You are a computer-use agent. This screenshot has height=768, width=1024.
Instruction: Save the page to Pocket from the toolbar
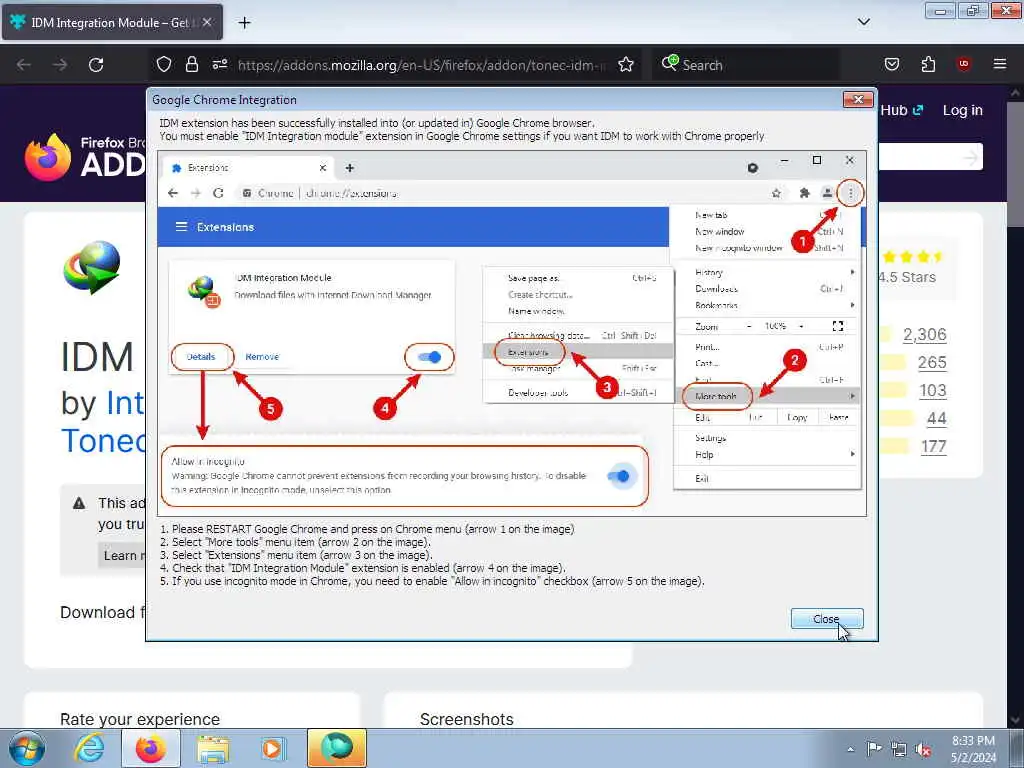(x=891, y=64)
